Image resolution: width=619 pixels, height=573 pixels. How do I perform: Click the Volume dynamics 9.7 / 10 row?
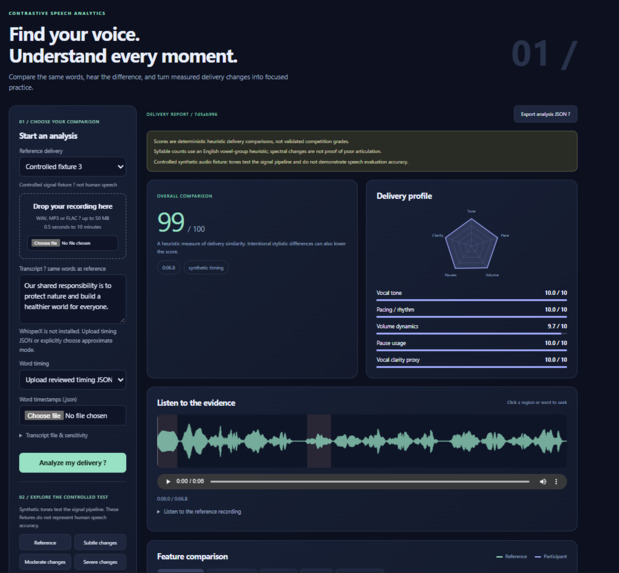[472, 328]
